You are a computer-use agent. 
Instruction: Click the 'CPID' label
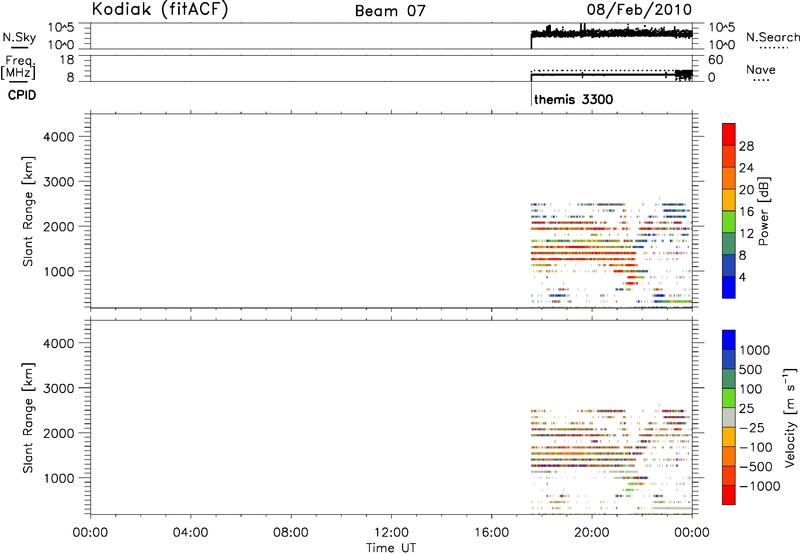coord(22,95)
